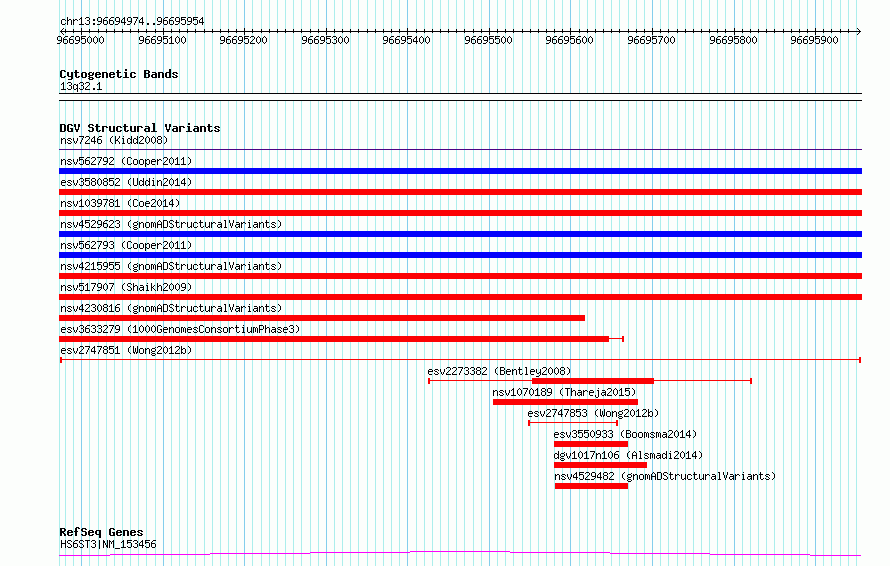Select the esv3633279 (1000GenomesConsortiumPhase3) label
The height and width of the screenshot is (566, 890).
click(x=180, y=329)
